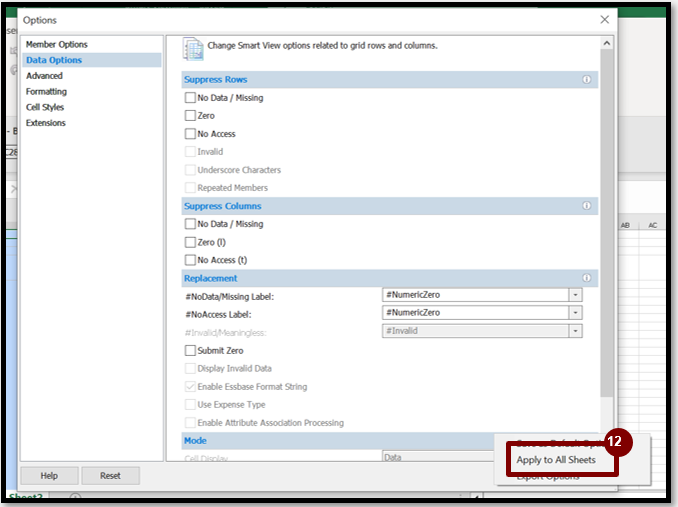This screenshot has height=507, width=678.
Task: Click the grid options header icon
Action: [x=193, y=48]
